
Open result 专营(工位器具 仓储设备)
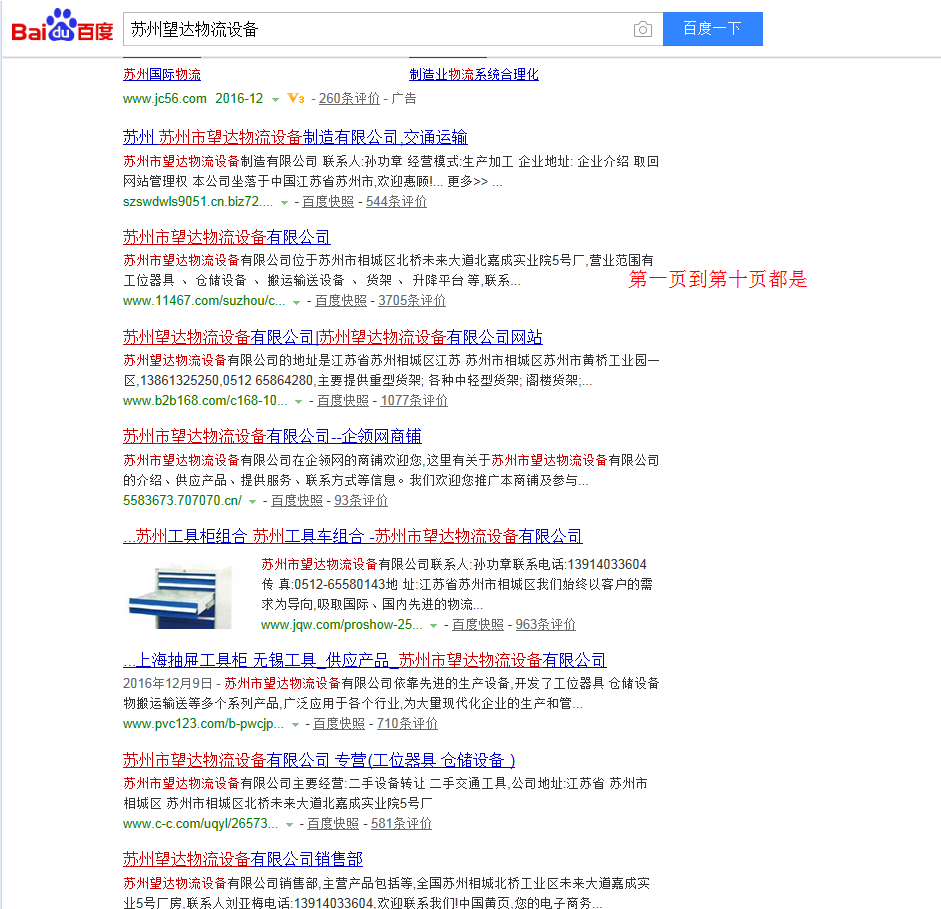click(319, 760)
